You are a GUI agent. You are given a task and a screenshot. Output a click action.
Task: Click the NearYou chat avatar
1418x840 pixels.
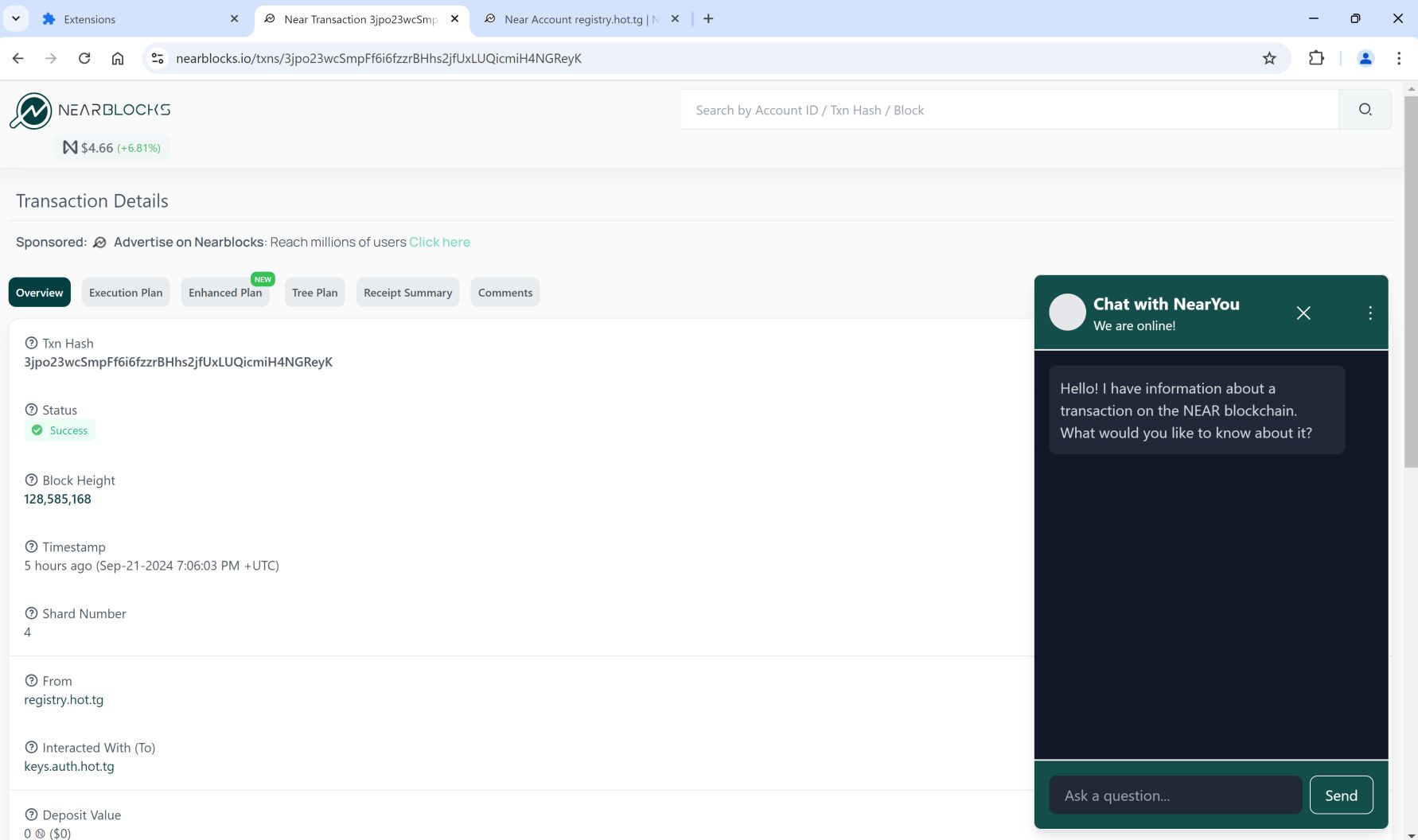(x=1067, y=313)
